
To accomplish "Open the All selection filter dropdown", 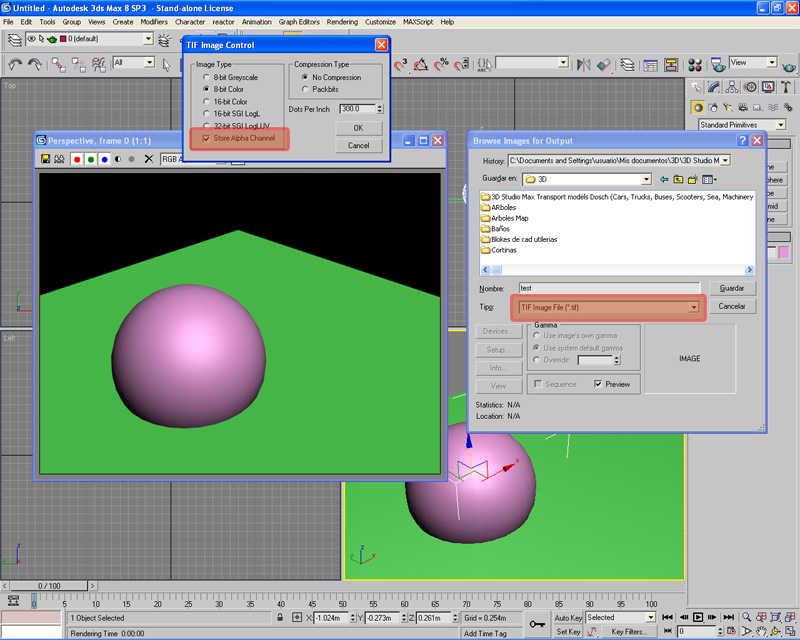I will pos(149,62).
